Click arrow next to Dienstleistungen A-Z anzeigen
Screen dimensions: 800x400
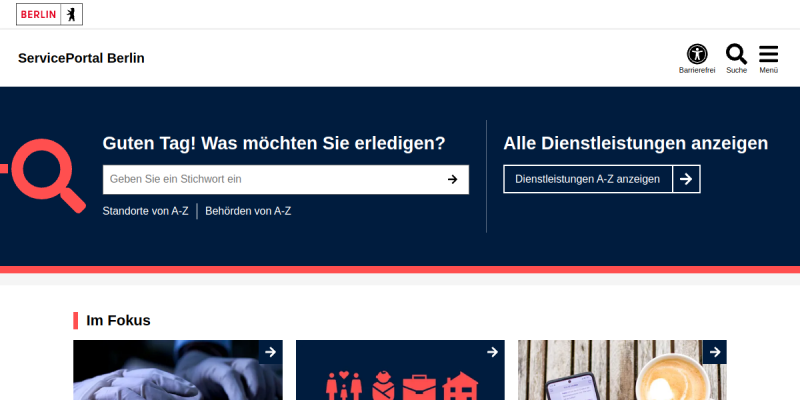click(686, 179)
